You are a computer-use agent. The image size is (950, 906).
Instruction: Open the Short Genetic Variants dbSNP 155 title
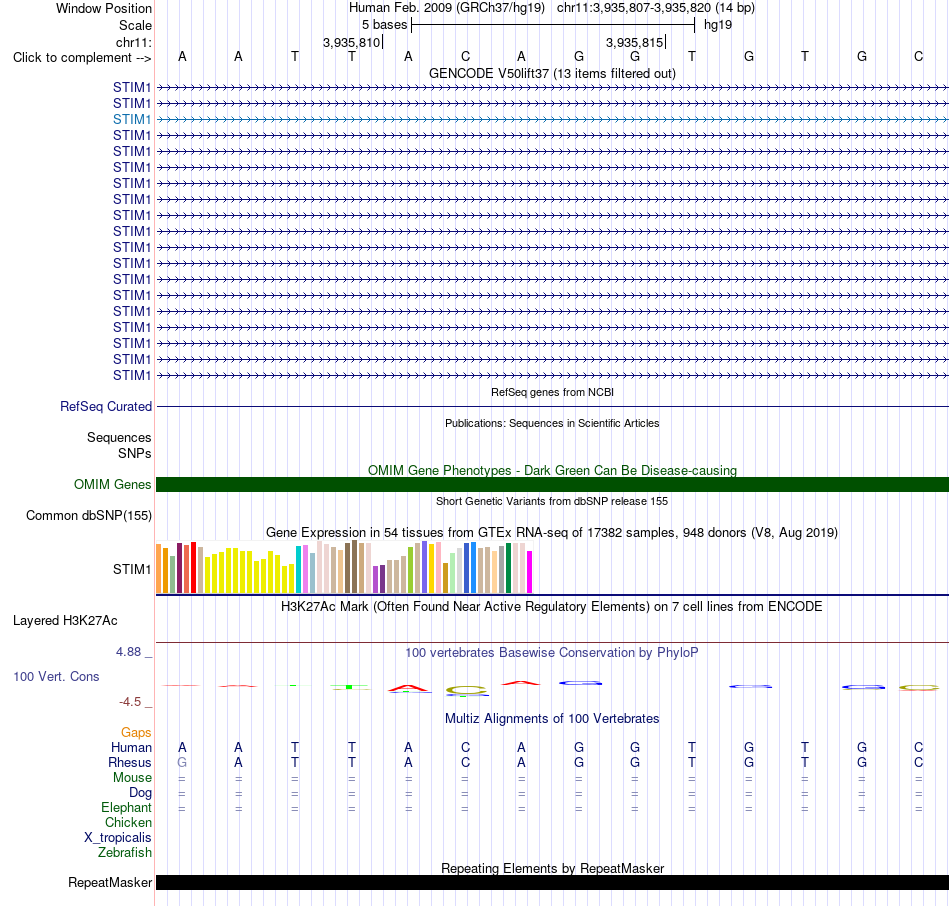pyautogui.click(x=552, y=501)
